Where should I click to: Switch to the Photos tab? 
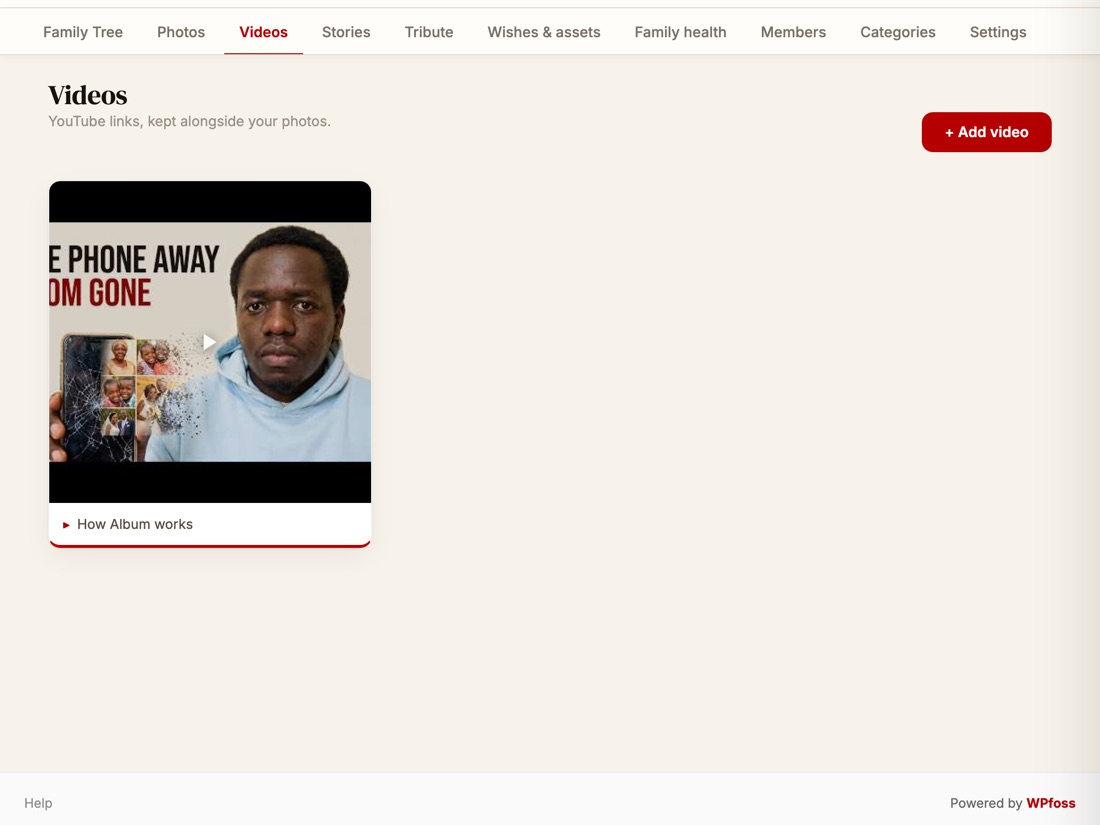(x=181, y=32)
